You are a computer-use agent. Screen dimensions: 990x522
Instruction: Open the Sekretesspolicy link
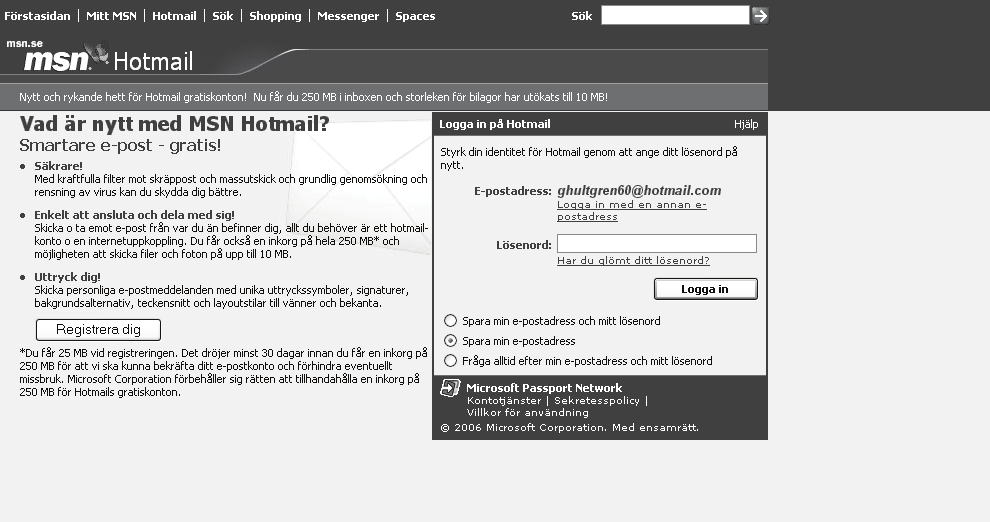(x=597, y=401)
